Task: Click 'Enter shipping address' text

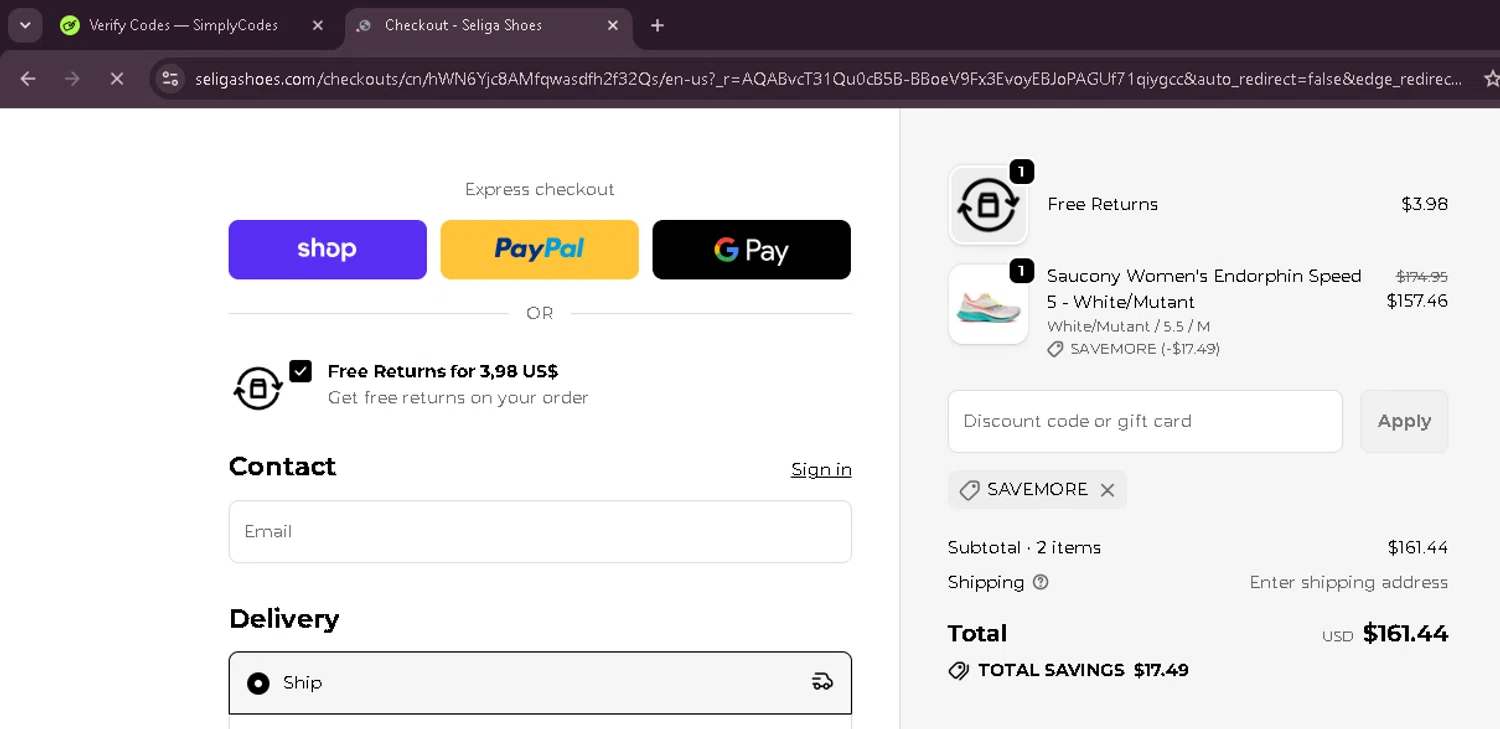Action: (1348, 582)
